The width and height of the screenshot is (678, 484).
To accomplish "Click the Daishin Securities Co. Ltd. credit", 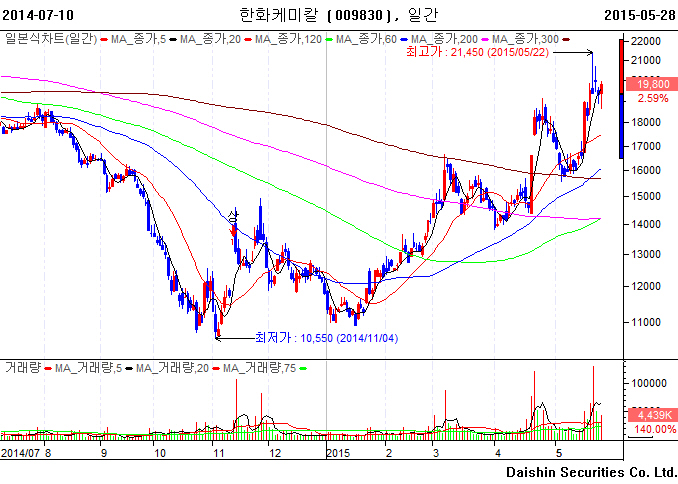I will pos(591,472).
